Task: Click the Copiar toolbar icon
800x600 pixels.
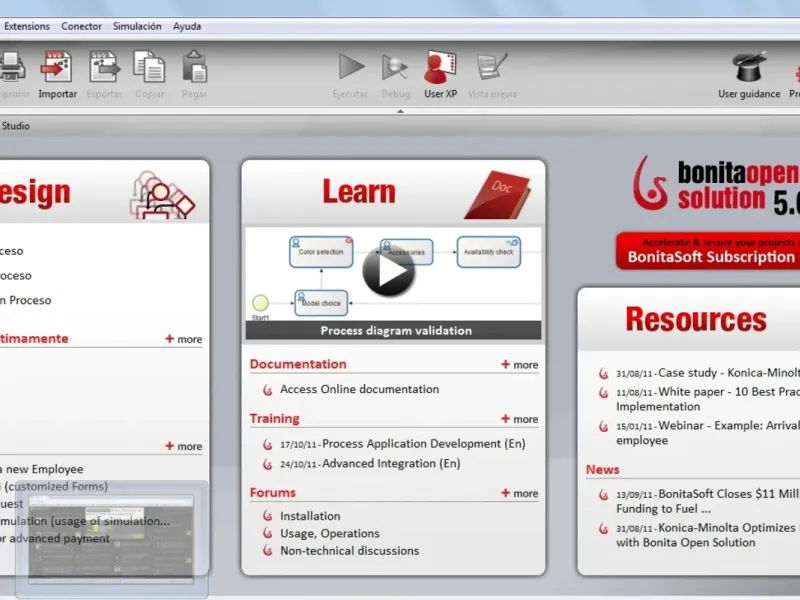Action: [149, 66]
